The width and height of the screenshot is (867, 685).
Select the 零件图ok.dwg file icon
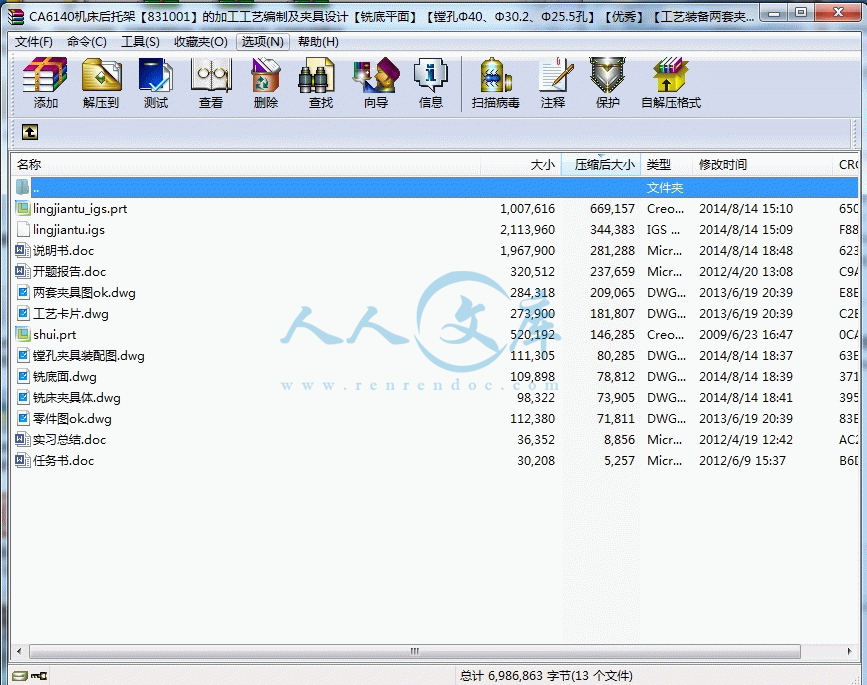point(23,419)
